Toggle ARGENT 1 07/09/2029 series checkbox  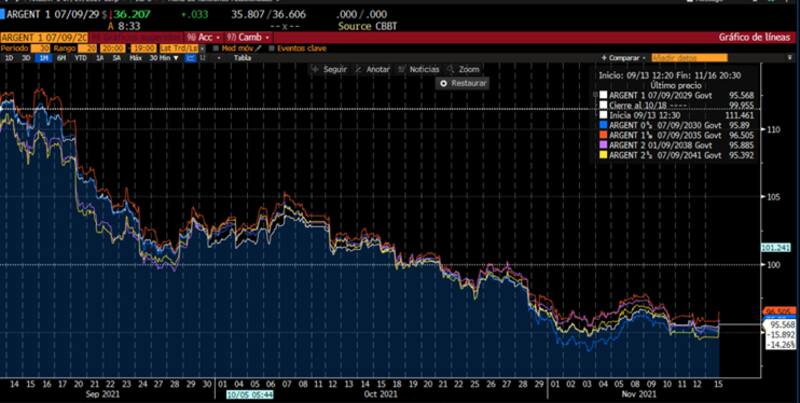602,96
